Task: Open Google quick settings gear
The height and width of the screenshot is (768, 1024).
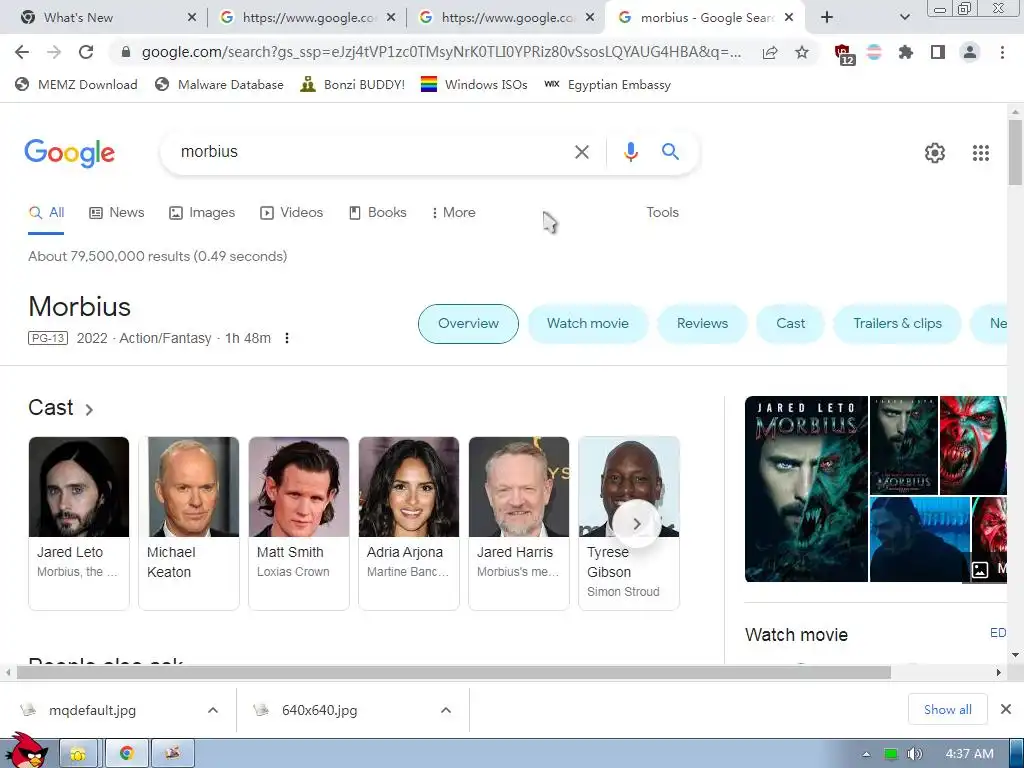Action: click(x=935, y=153)
